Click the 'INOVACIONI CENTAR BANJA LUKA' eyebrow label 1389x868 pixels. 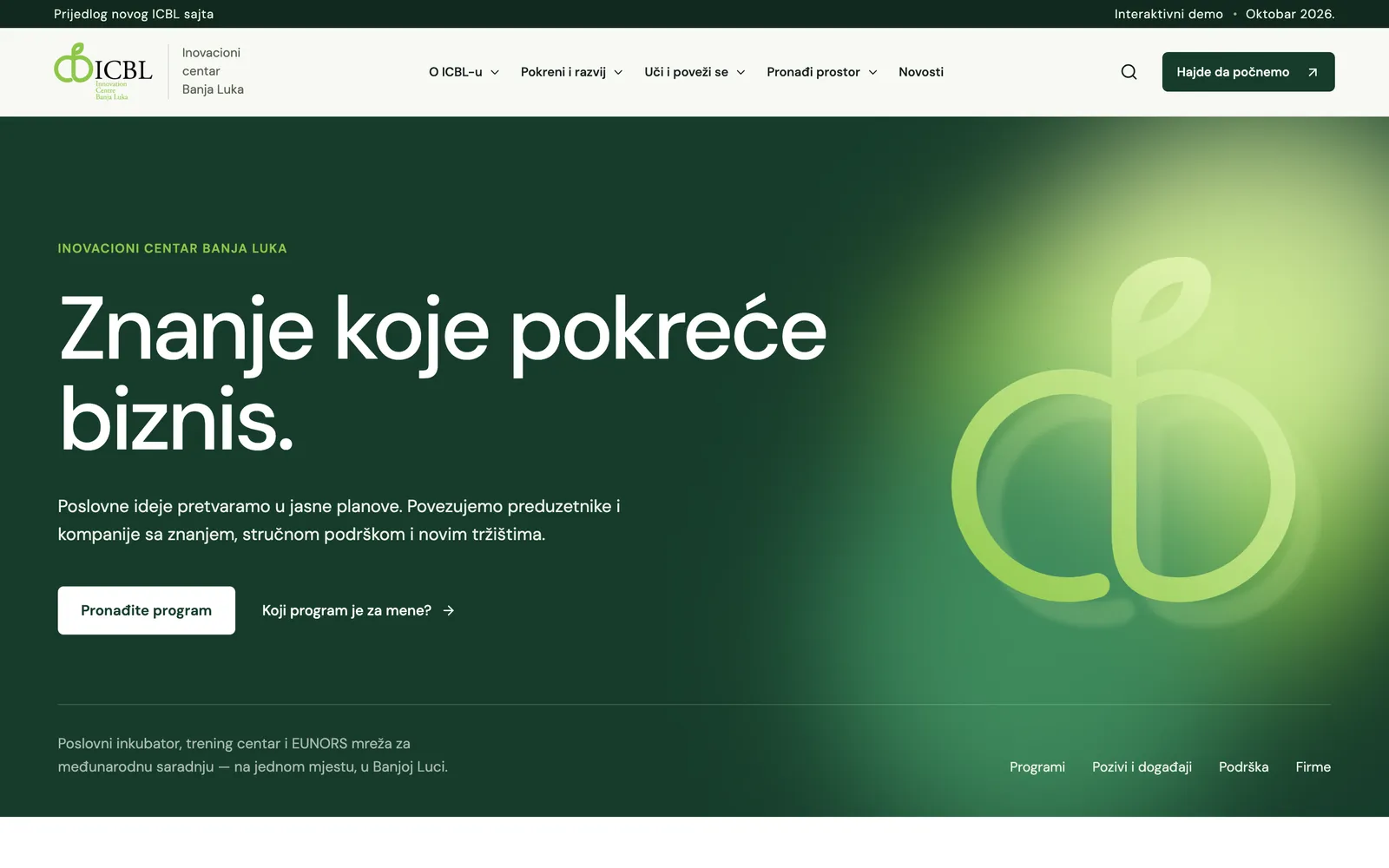172,248
